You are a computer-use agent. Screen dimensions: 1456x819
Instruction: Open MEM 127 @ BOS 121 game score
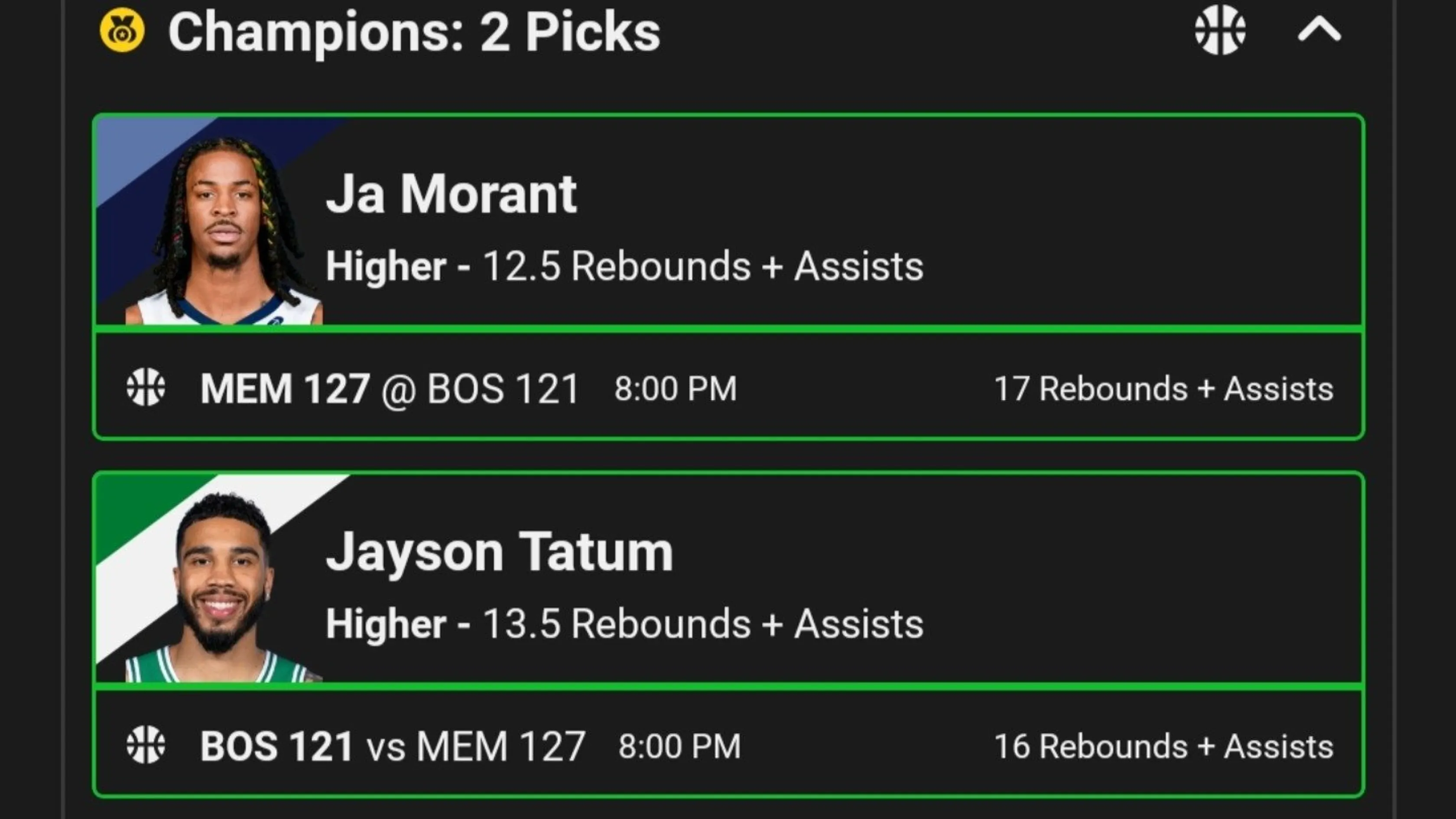coord(390,388)
